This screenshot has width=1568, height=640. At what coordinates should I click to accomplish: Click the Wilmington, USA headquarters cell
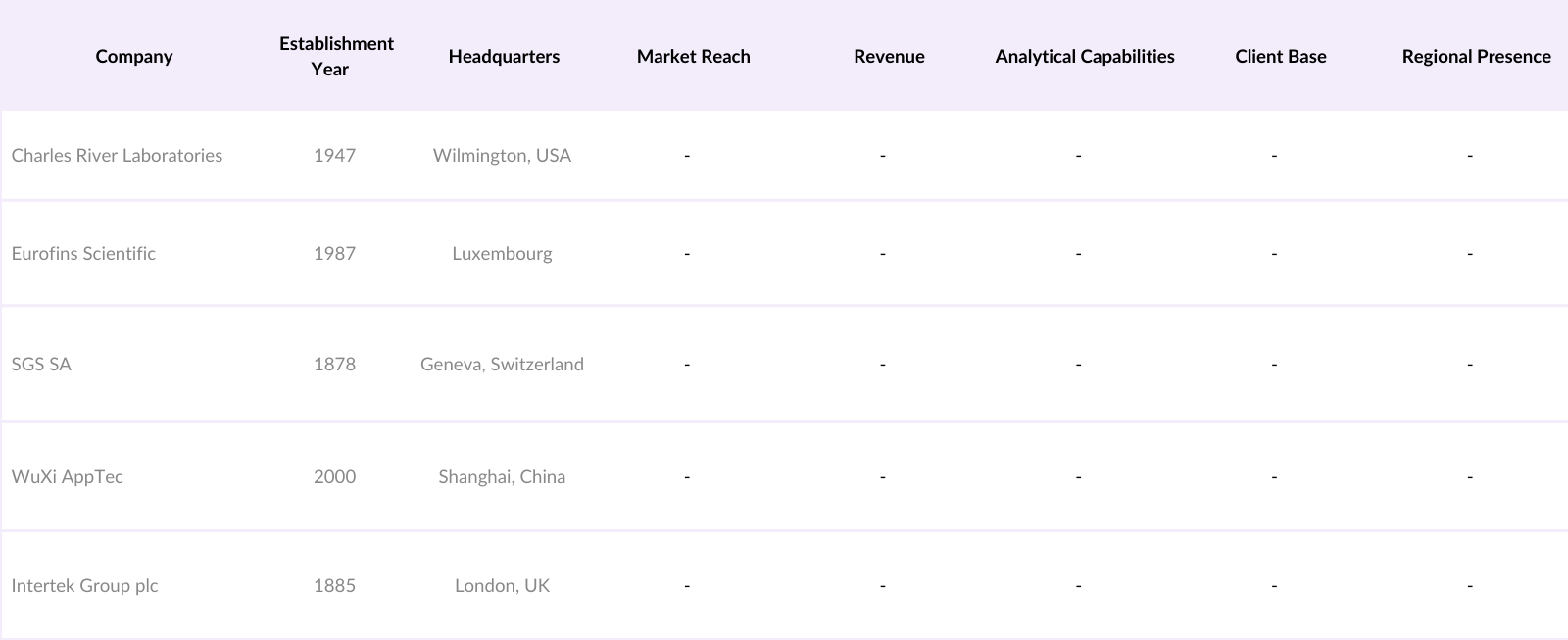tap(502, 155)
